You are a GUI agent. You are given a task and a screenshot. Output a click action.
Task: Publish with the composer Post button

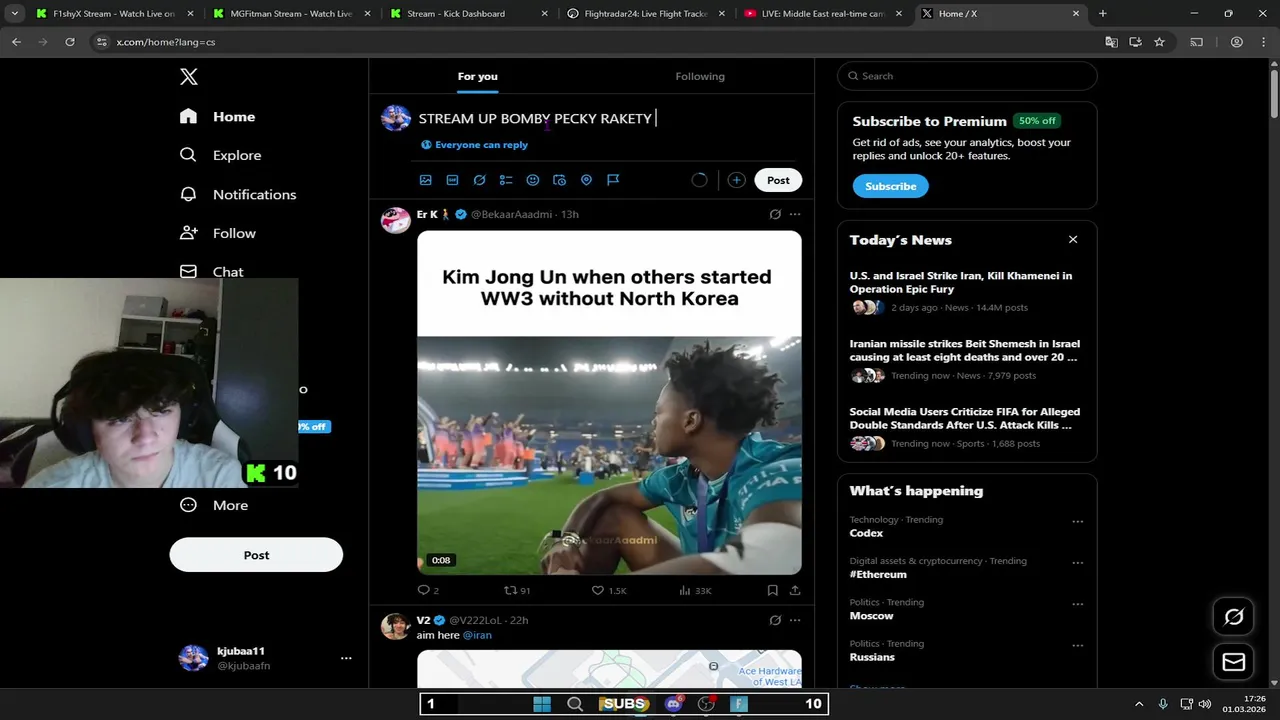(778, 180)
